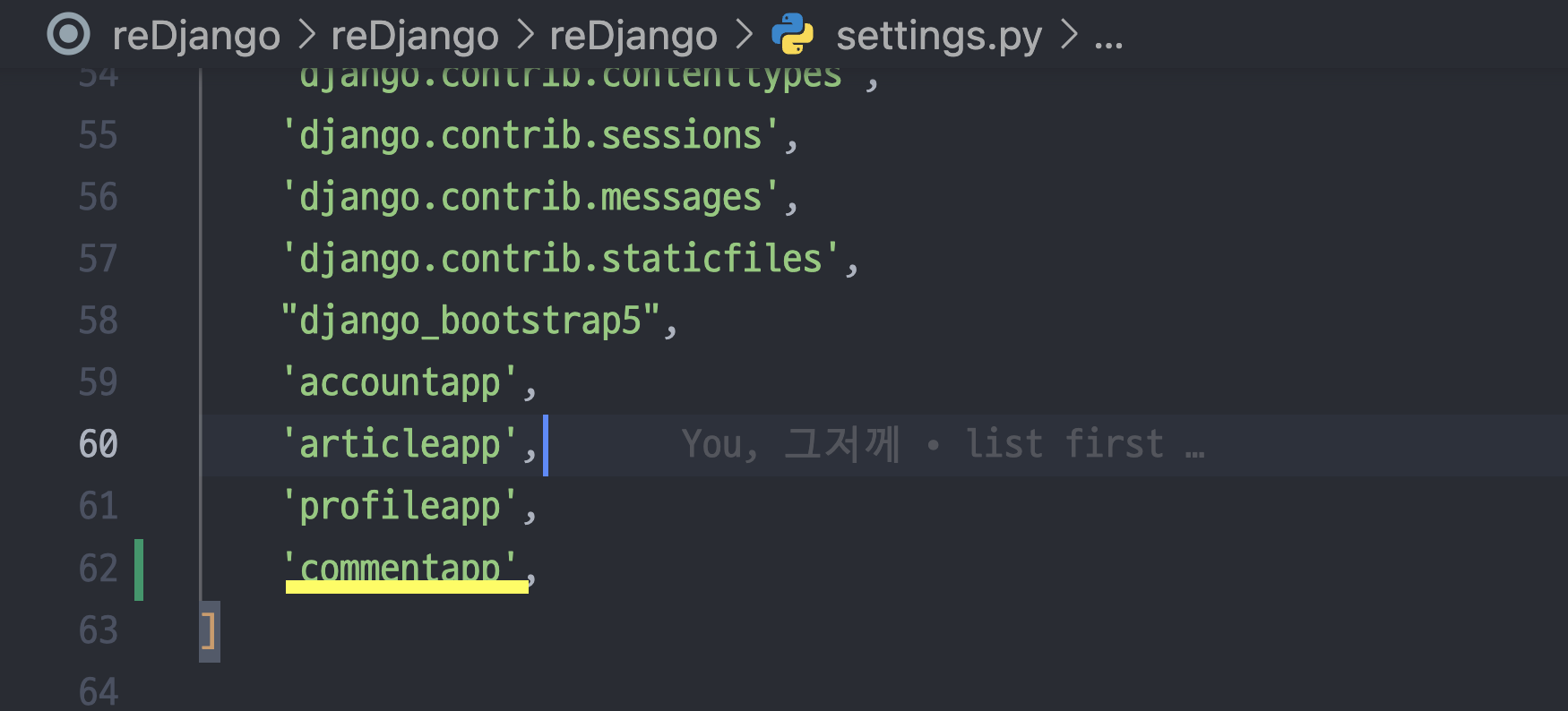Open the first reDjango breadcrumb folder
The width and height of the screenshot is (1568, 711).
coord(196,36)
